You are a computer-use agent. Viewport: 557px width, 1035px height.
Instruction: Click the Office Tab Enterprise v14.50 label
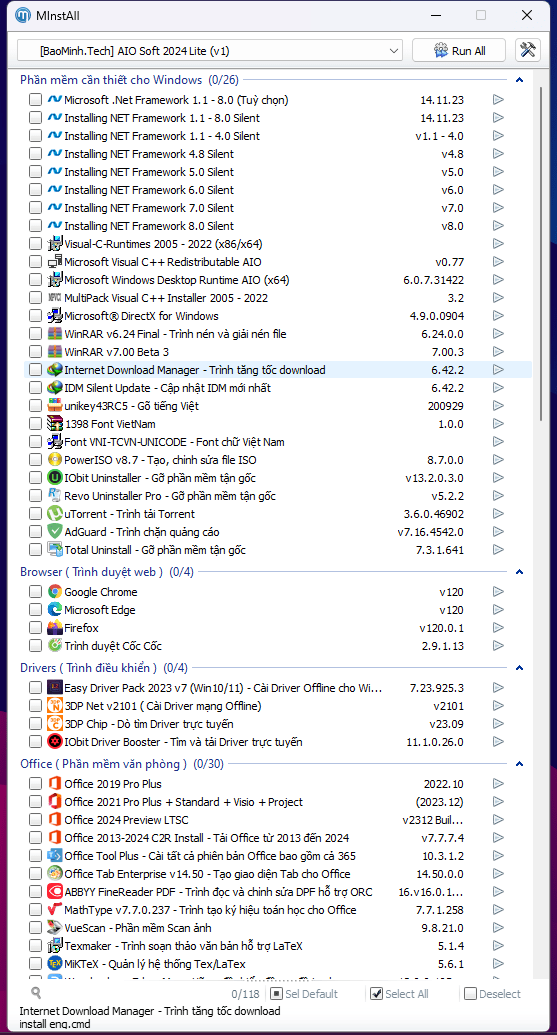(x=207, y=873)
